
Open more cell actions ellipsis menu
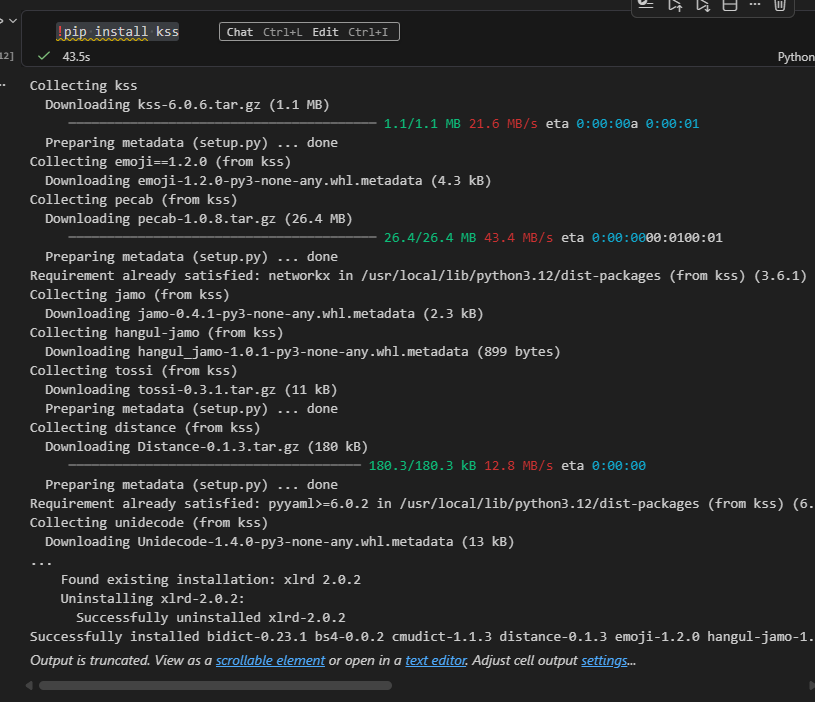(755, 5)
